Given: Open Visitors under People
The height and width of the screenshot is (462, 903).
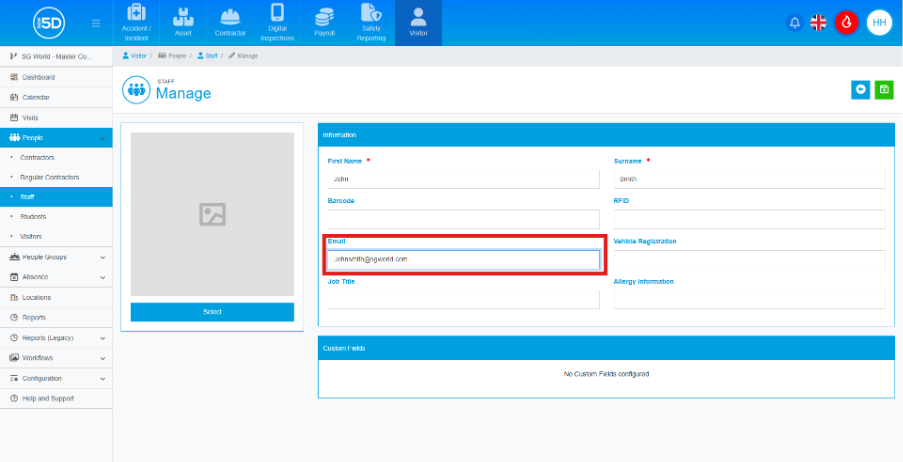Looking at the screenshot, I should point(56,236).
